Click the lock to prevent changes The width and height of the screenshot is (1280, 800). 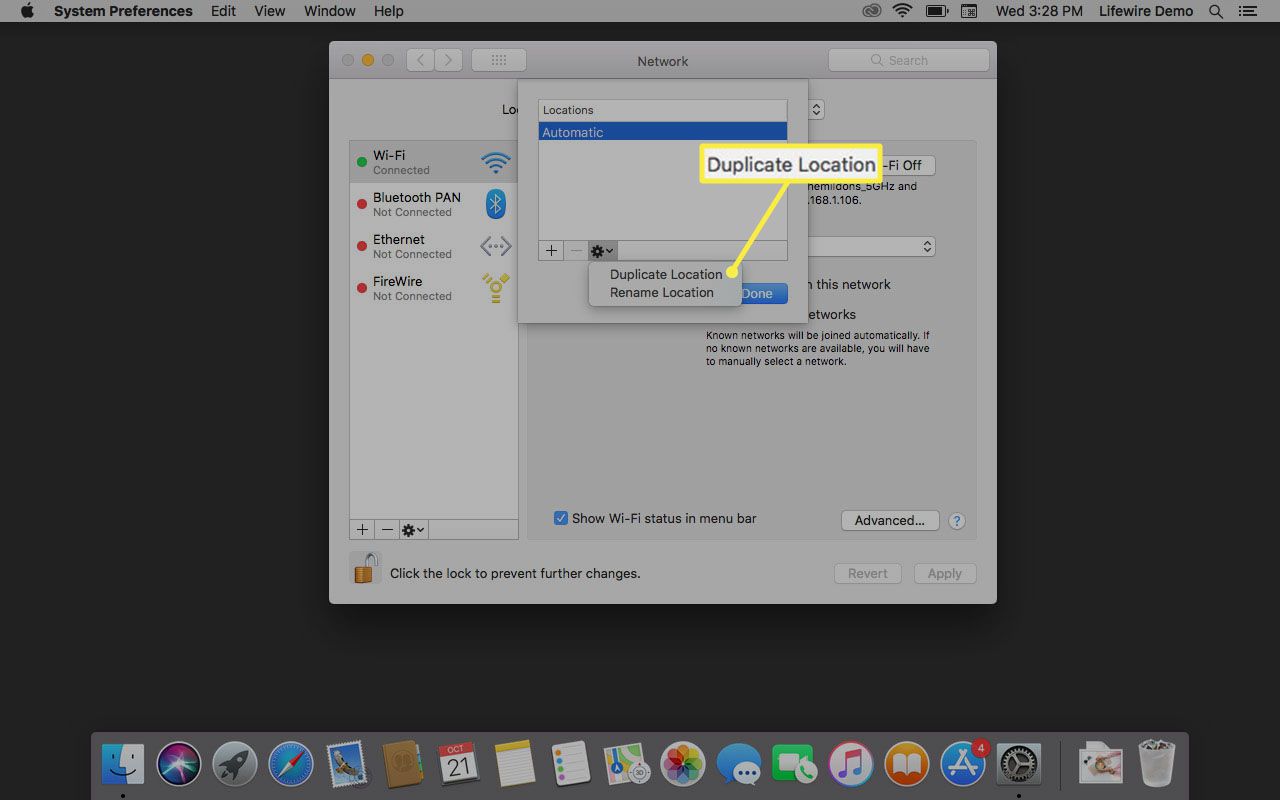click(365, 569)
